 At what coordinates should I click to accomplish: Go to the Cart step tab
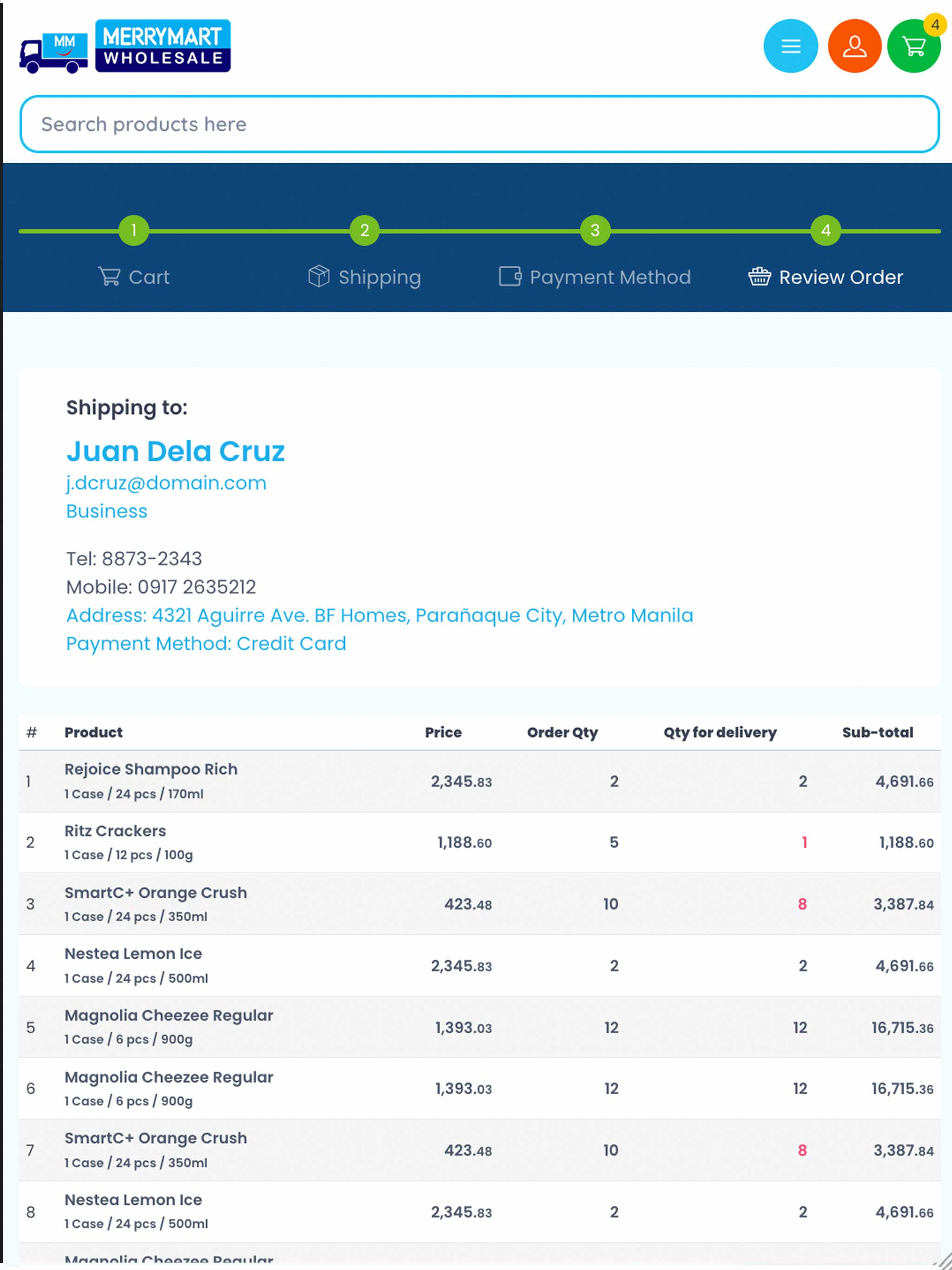[x=134, y=277]
